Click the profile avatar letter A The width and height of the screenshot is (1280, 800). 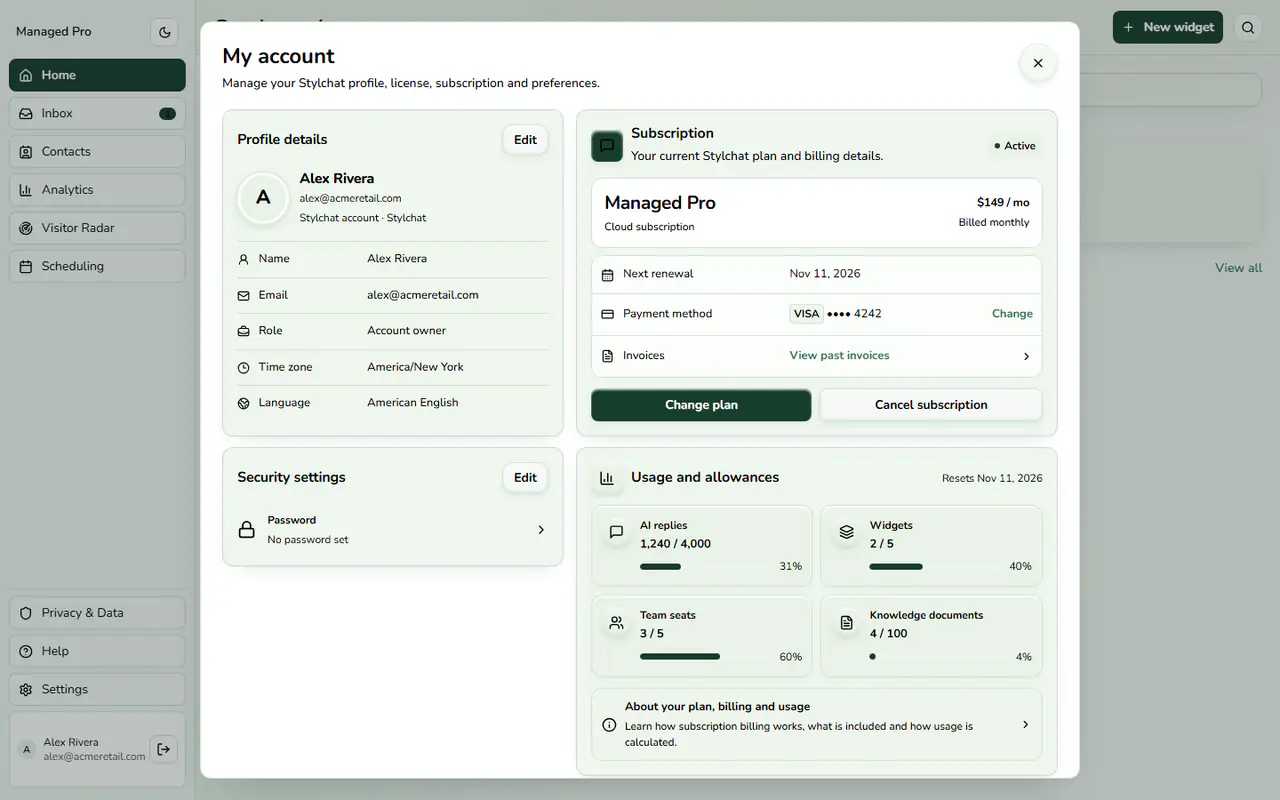(x=263, y=197)
